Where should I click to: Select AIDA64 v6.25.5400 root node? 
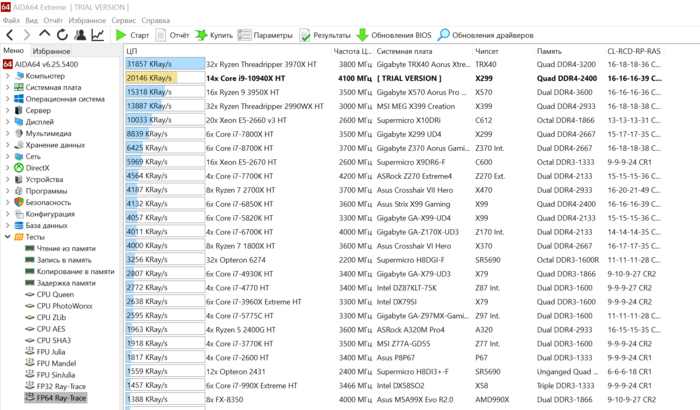[40, 64]
